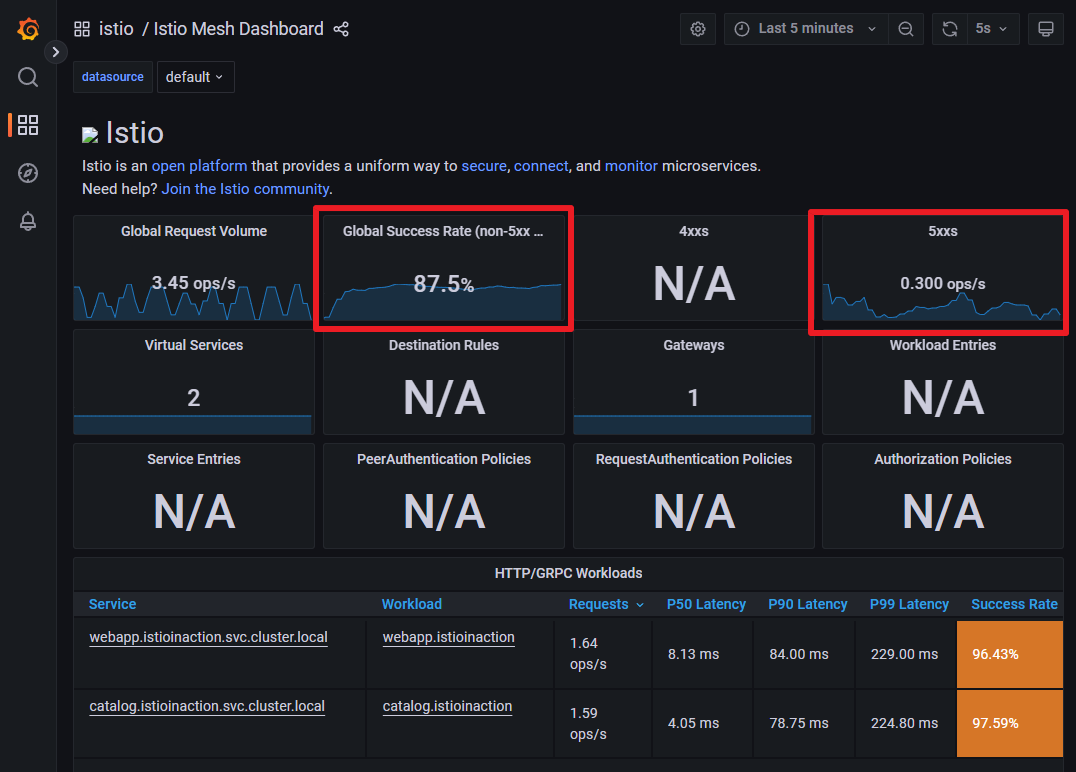The width and height of the screenshot is (1076, 772).
Task: Sort table by Workload column
Action: (412, 604)
